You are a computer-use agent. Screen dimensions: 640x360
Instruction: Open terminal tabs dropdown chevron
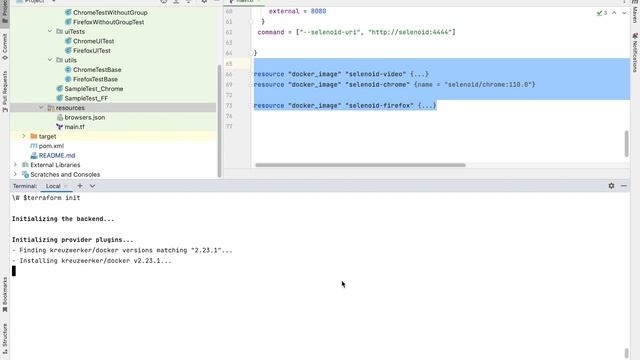point(92,186)
